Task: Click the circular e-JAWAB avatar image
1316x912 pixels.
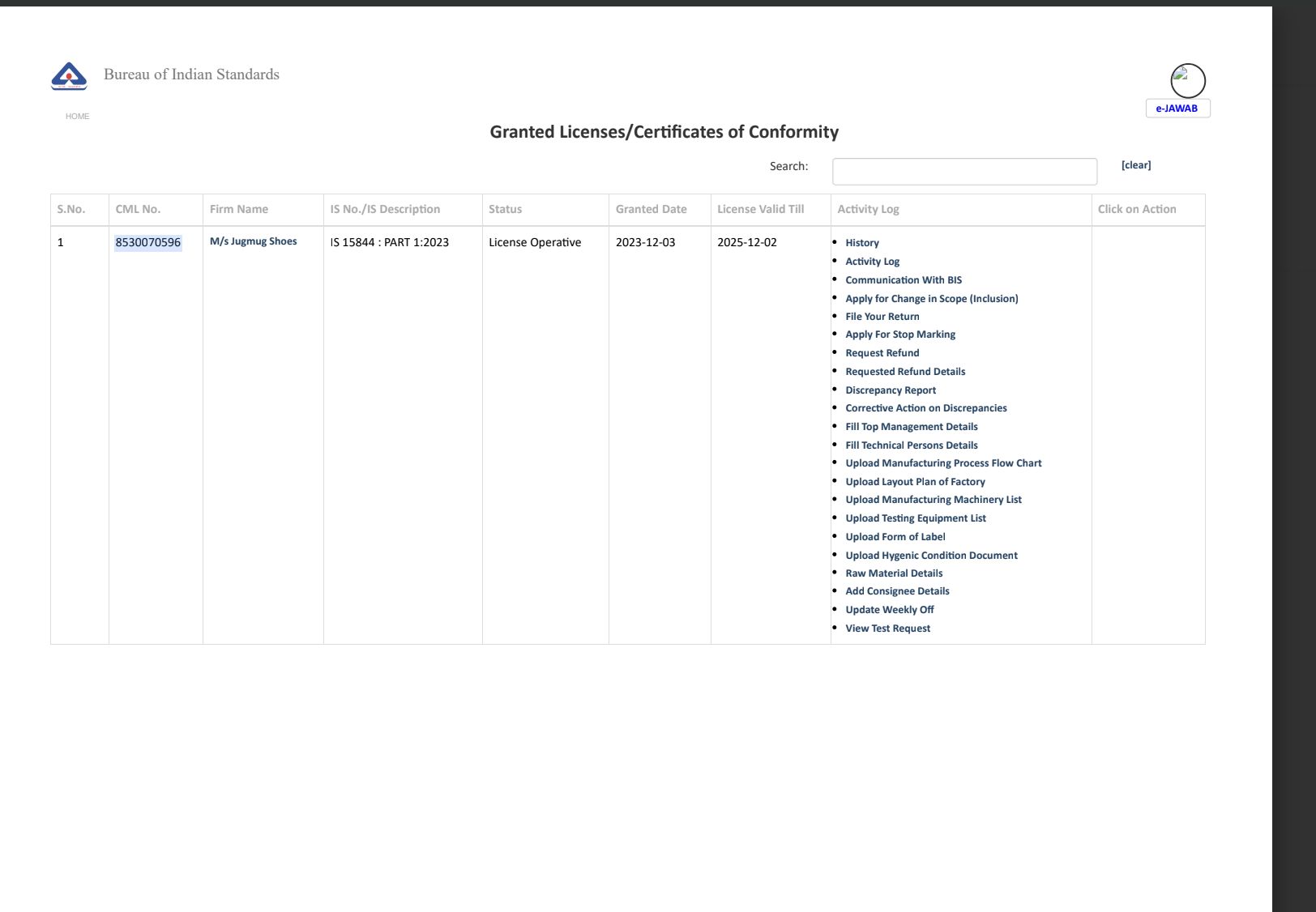Action: point(1188,81)
